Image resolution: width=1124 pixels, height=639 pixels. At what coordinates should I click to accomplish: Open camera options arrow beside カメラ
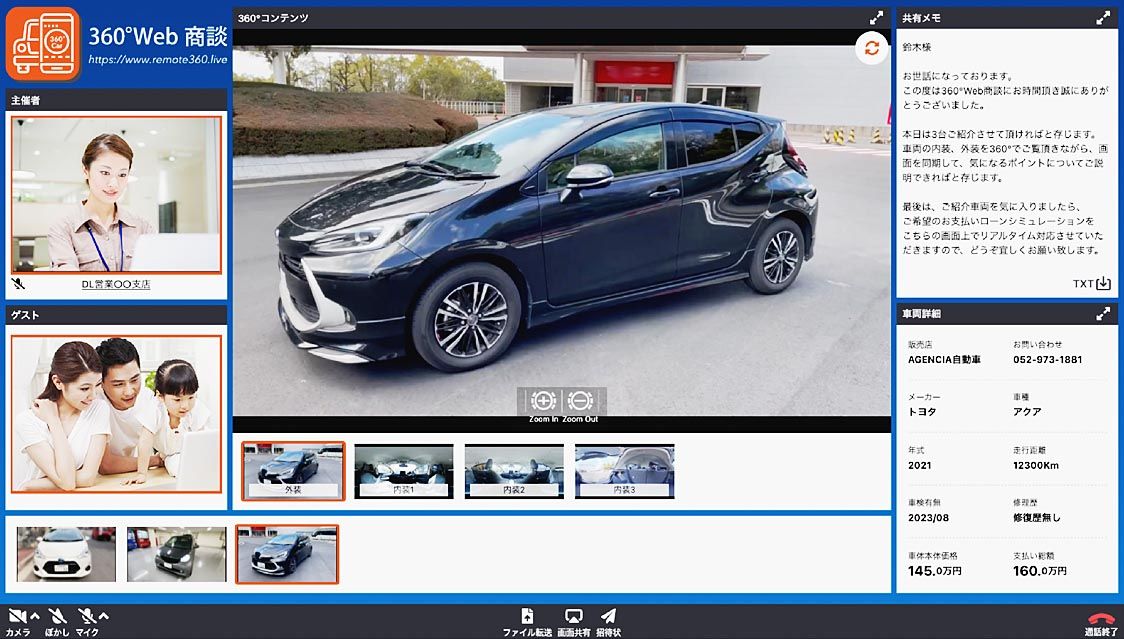pos(35,615)
